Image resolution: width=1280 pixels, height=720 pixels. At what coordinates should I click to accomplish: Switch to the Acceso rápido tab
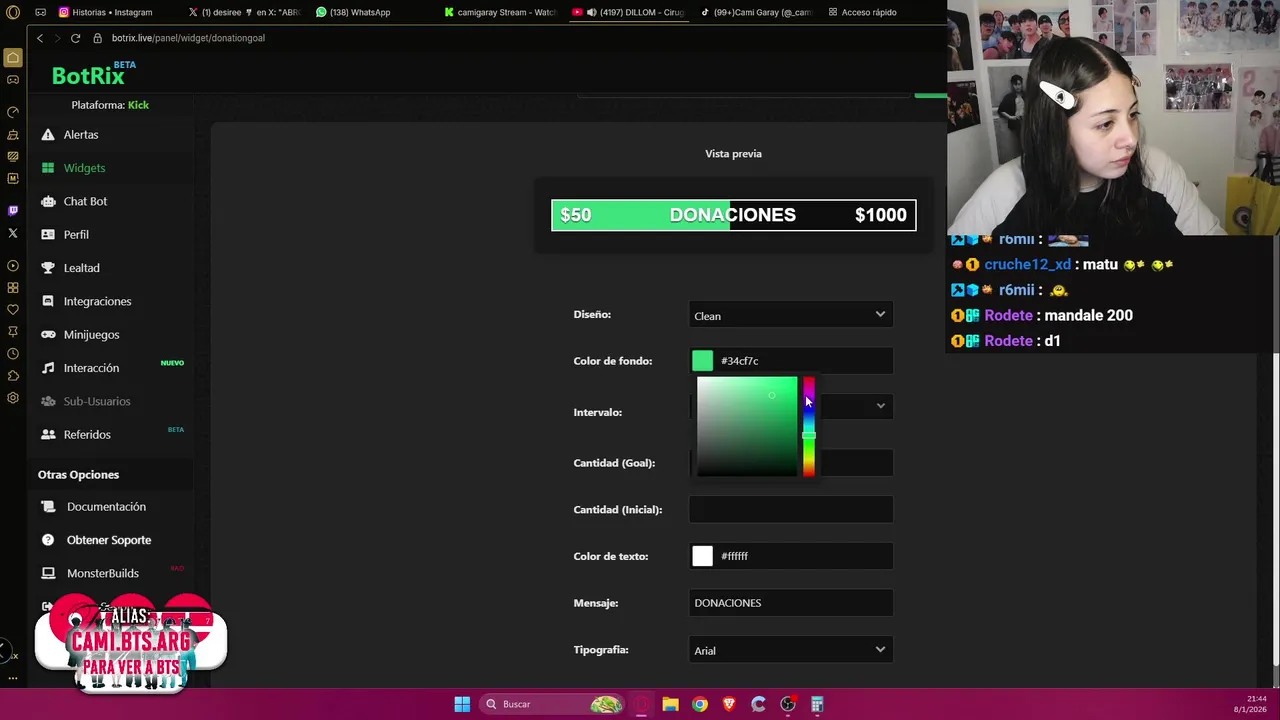click(861, 12)
